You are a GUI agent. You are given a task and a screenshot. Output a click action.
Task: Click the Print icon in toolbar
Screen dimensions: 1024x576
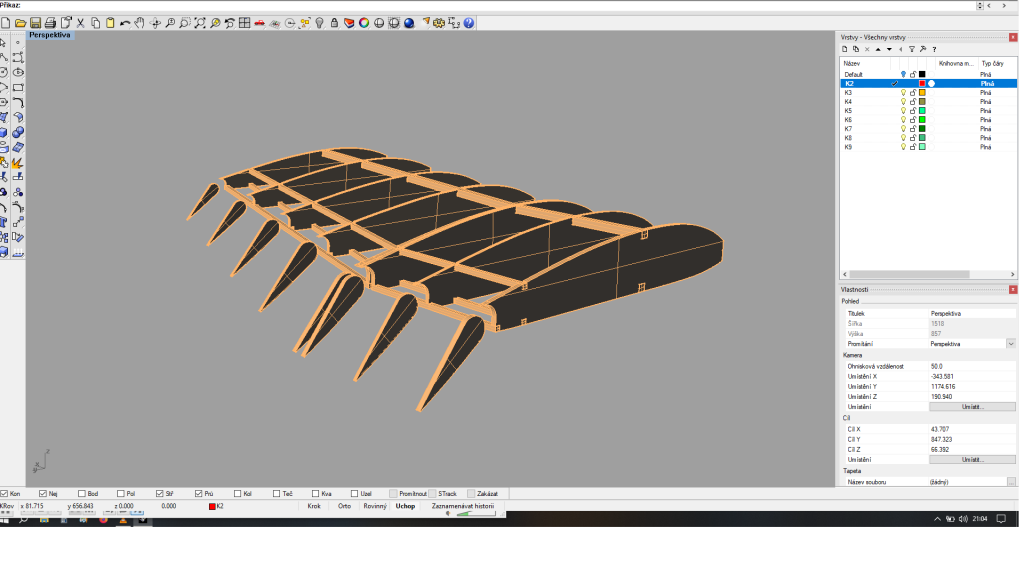click(50, 22)
